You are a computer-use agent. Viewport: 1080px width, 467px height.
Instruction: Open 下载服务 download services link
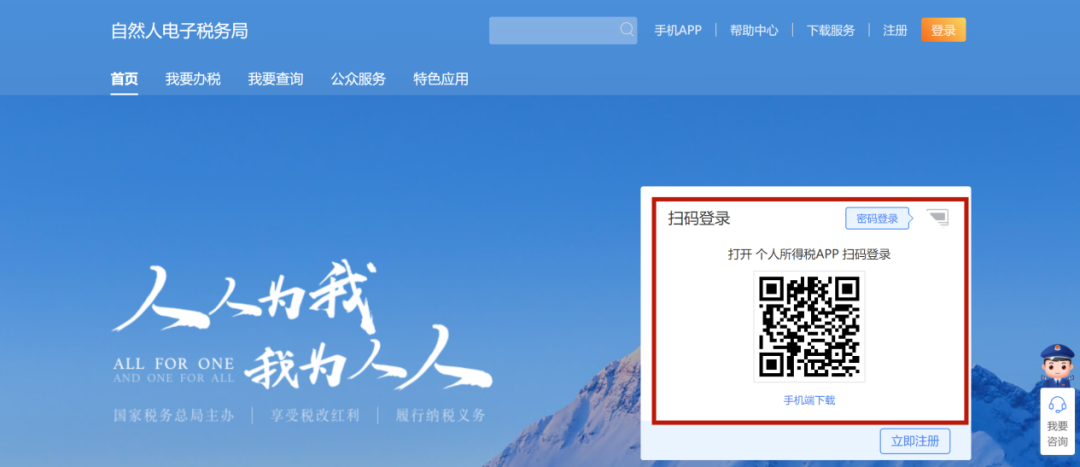coord(831,30)
